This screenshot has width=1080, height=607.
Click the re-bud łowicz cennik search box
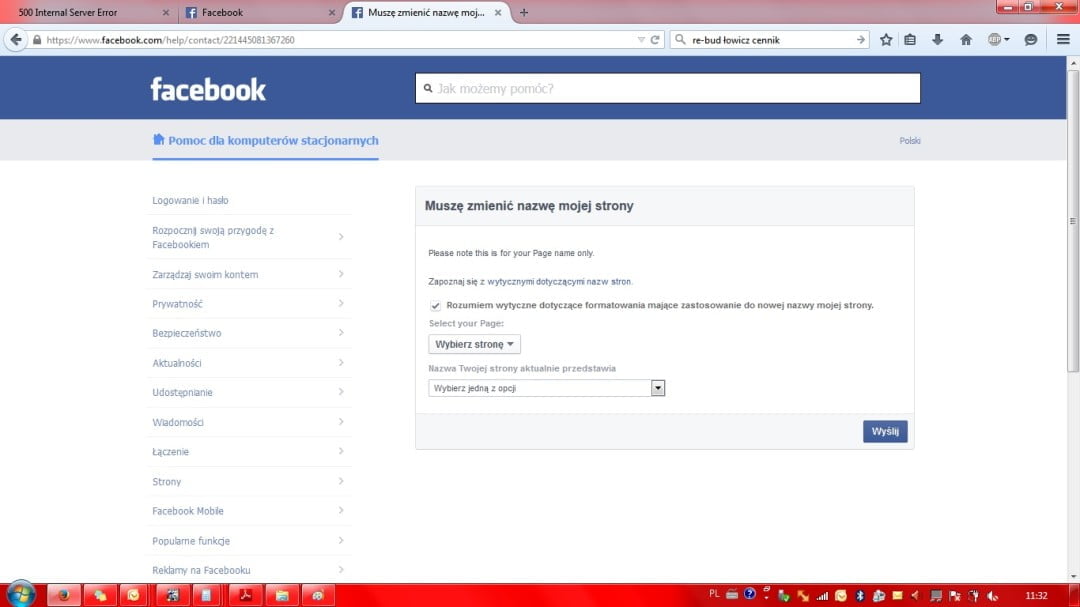pyautogui.click(x=771, y=40)
